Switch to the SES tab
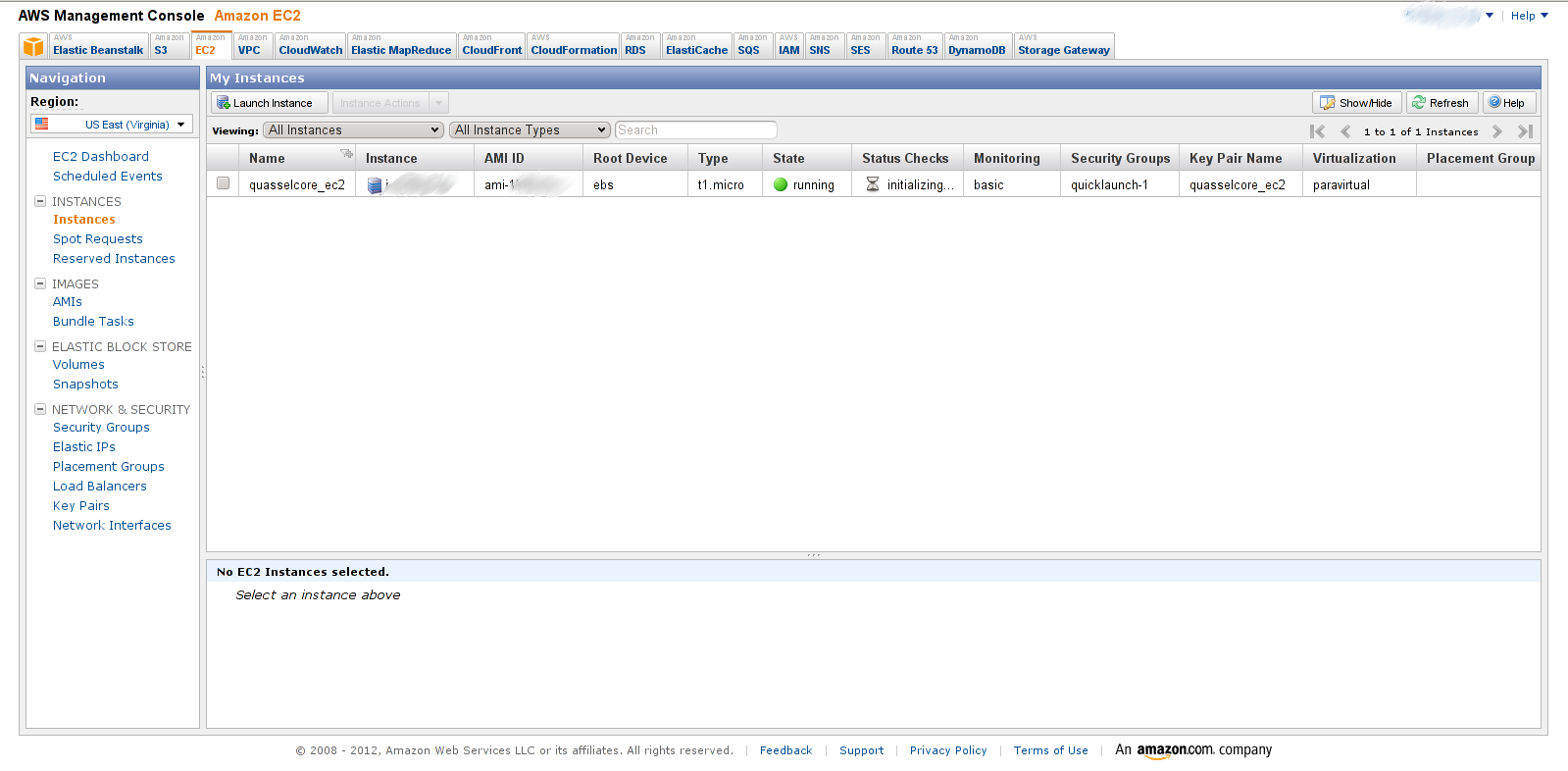Viewport: 1568px width, 771px height. [x=866, y=46]
